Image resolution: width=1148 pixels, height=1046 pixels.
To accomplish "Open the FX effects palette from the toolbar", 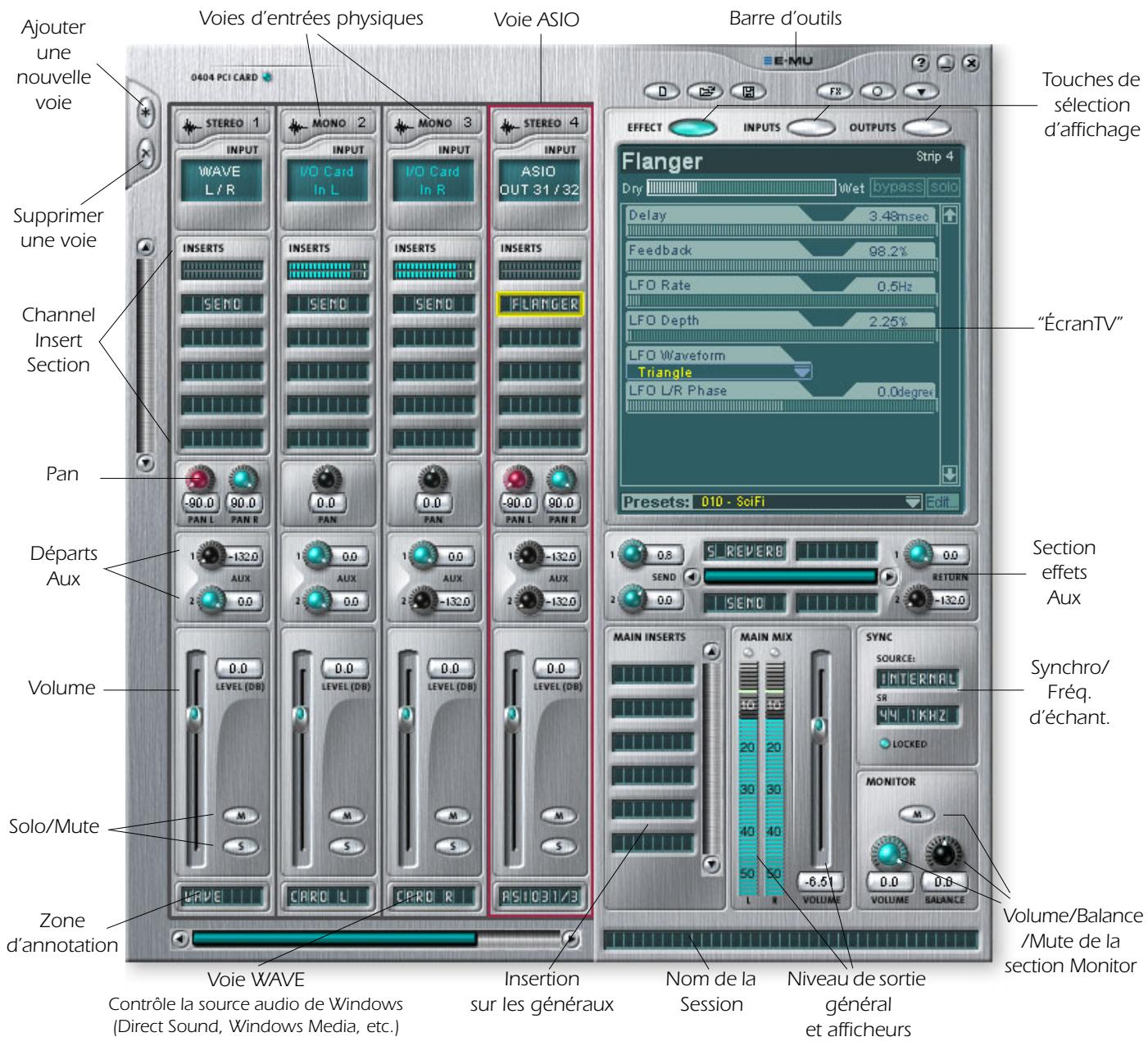I will click(x=834, y=91).
